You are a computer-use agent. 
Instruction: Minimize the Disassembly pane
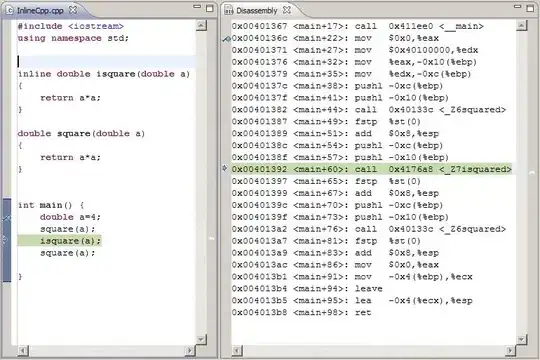pyautogui.click(x=518, y=7)
